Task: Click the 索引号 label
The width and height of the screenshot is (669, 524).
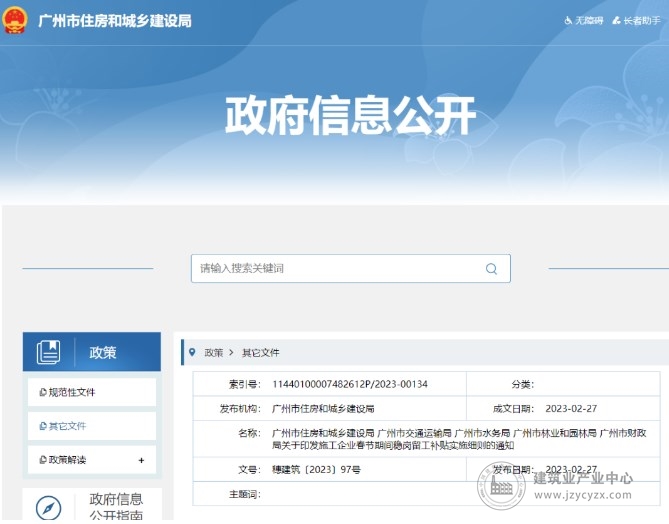Action: (244, 384)
